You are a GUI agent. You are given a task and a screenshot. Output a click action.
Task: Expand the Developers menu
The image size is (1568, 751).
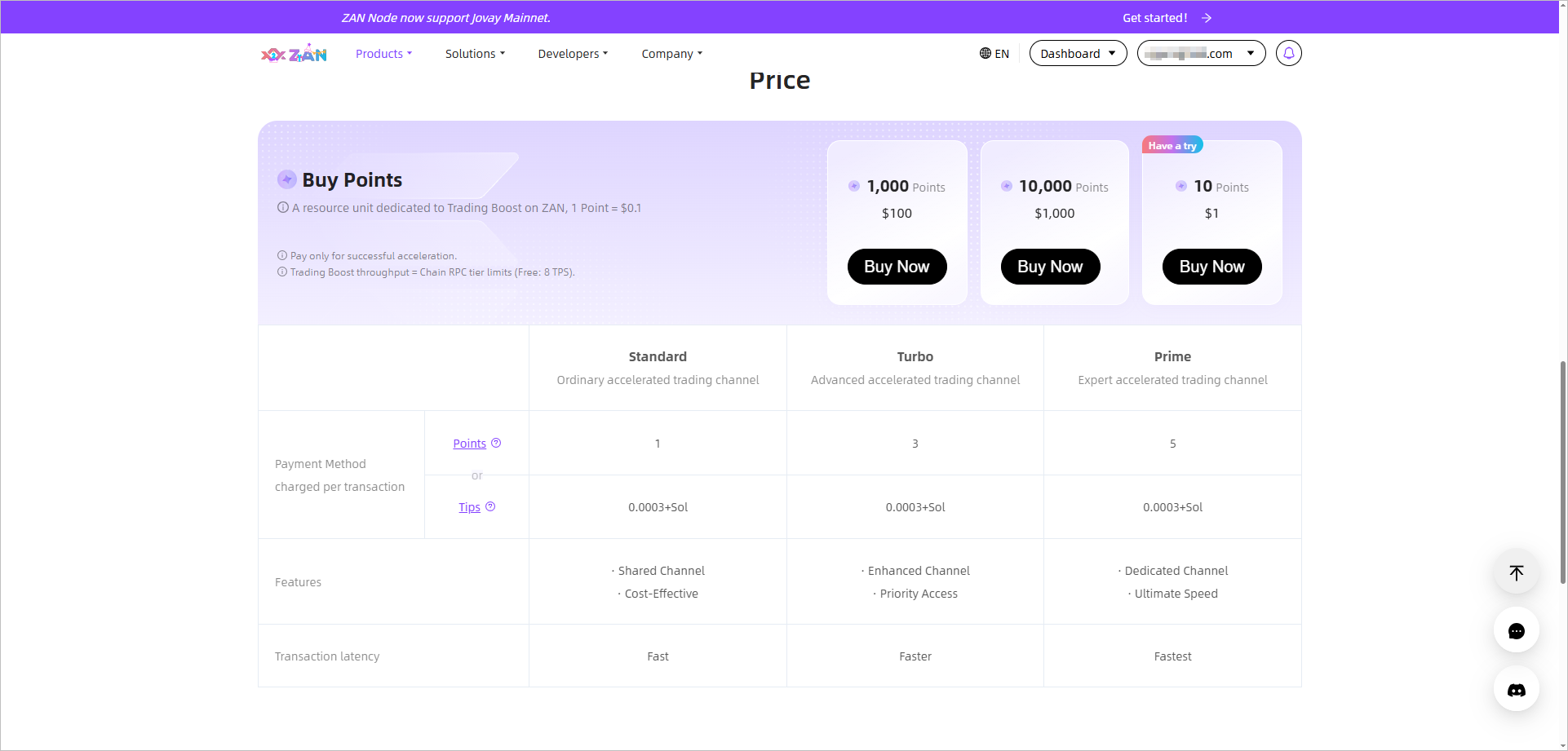point(573,54)
